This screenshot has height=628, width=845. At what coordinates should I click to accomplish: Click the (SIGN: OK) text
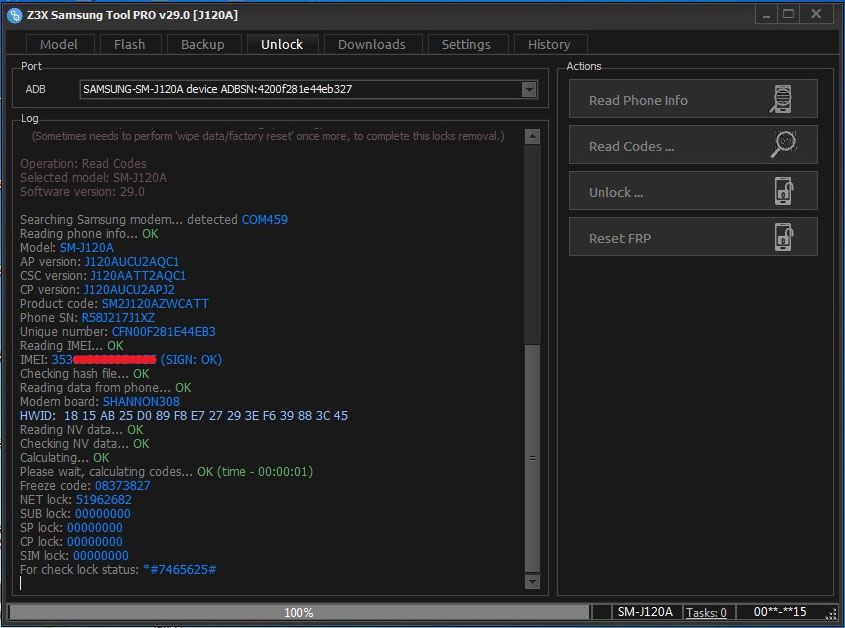tap(191, 360)
